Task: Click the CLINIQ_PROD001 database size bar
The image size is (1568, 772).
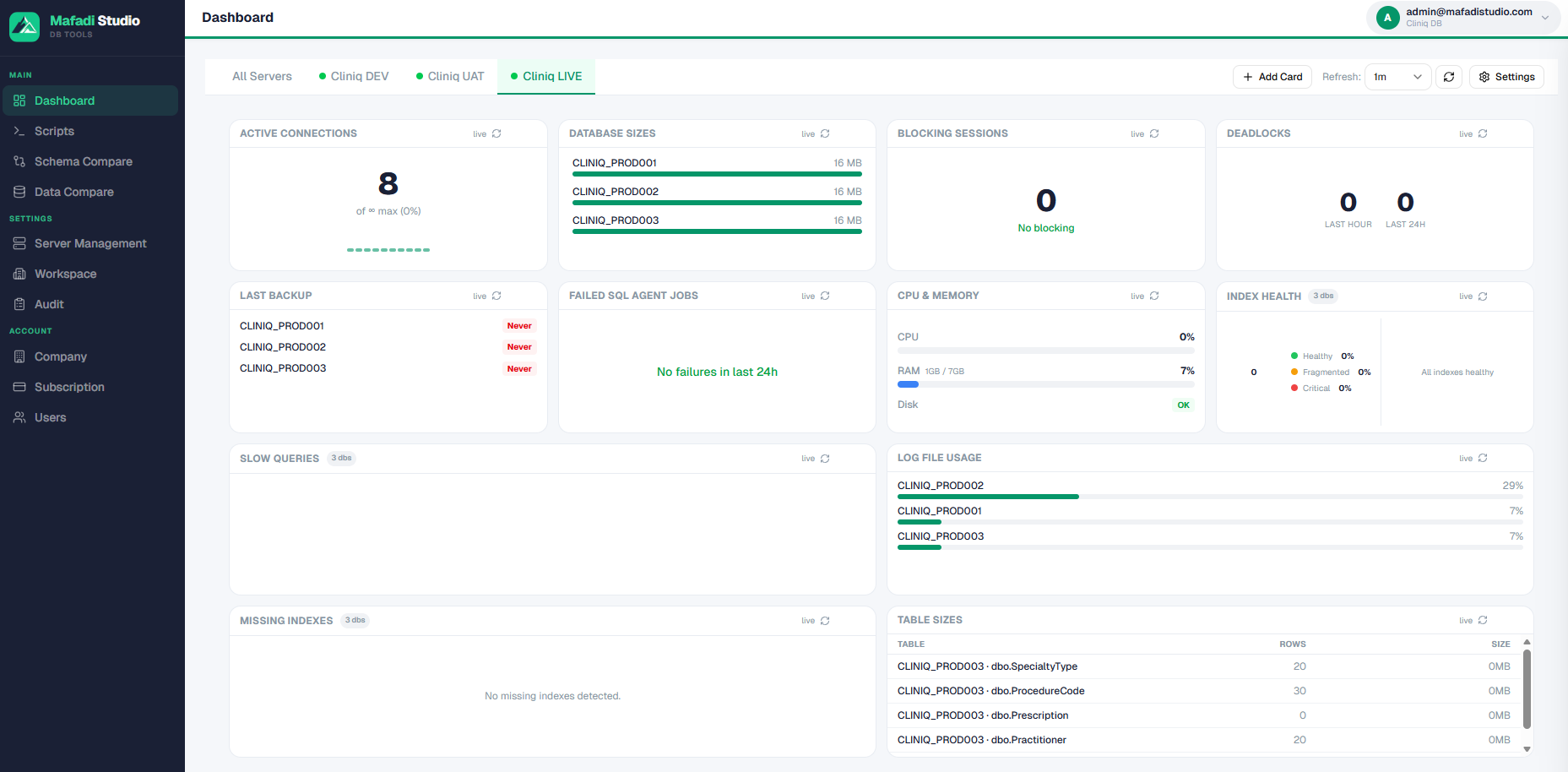Action: [717, 174]
